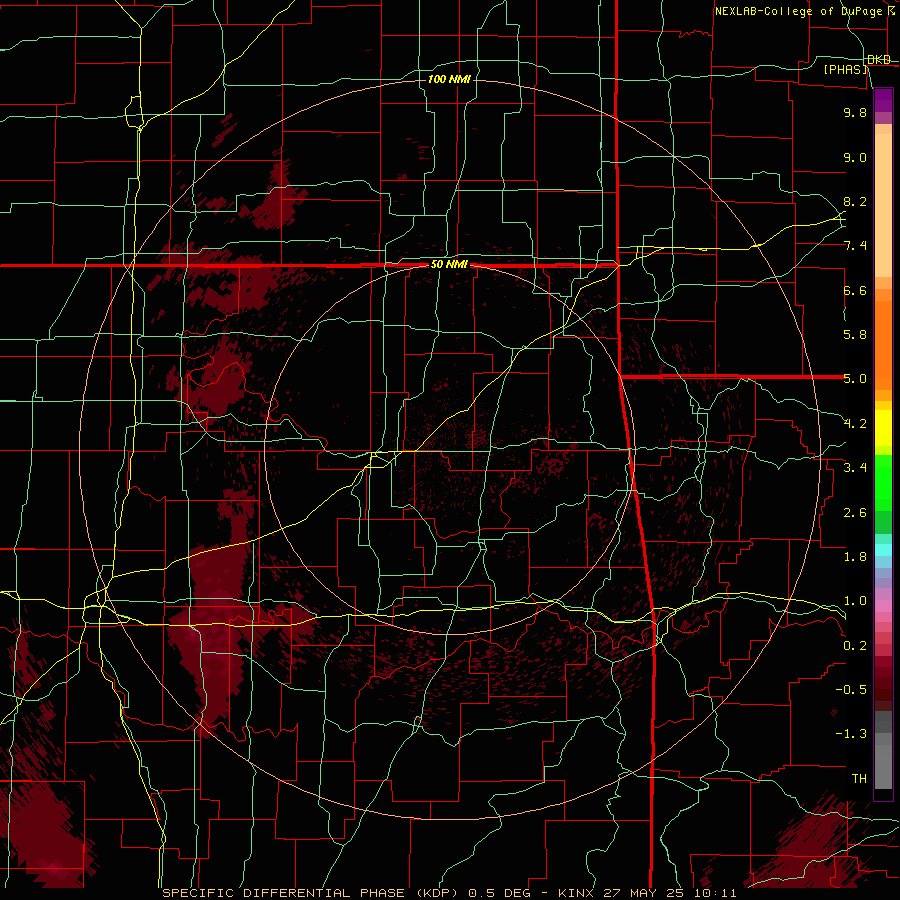Image resolution: width=900 pixels, height=900 pixels.
Task: Pick the pink segment beside 1.0
Action: click(883, 606)
